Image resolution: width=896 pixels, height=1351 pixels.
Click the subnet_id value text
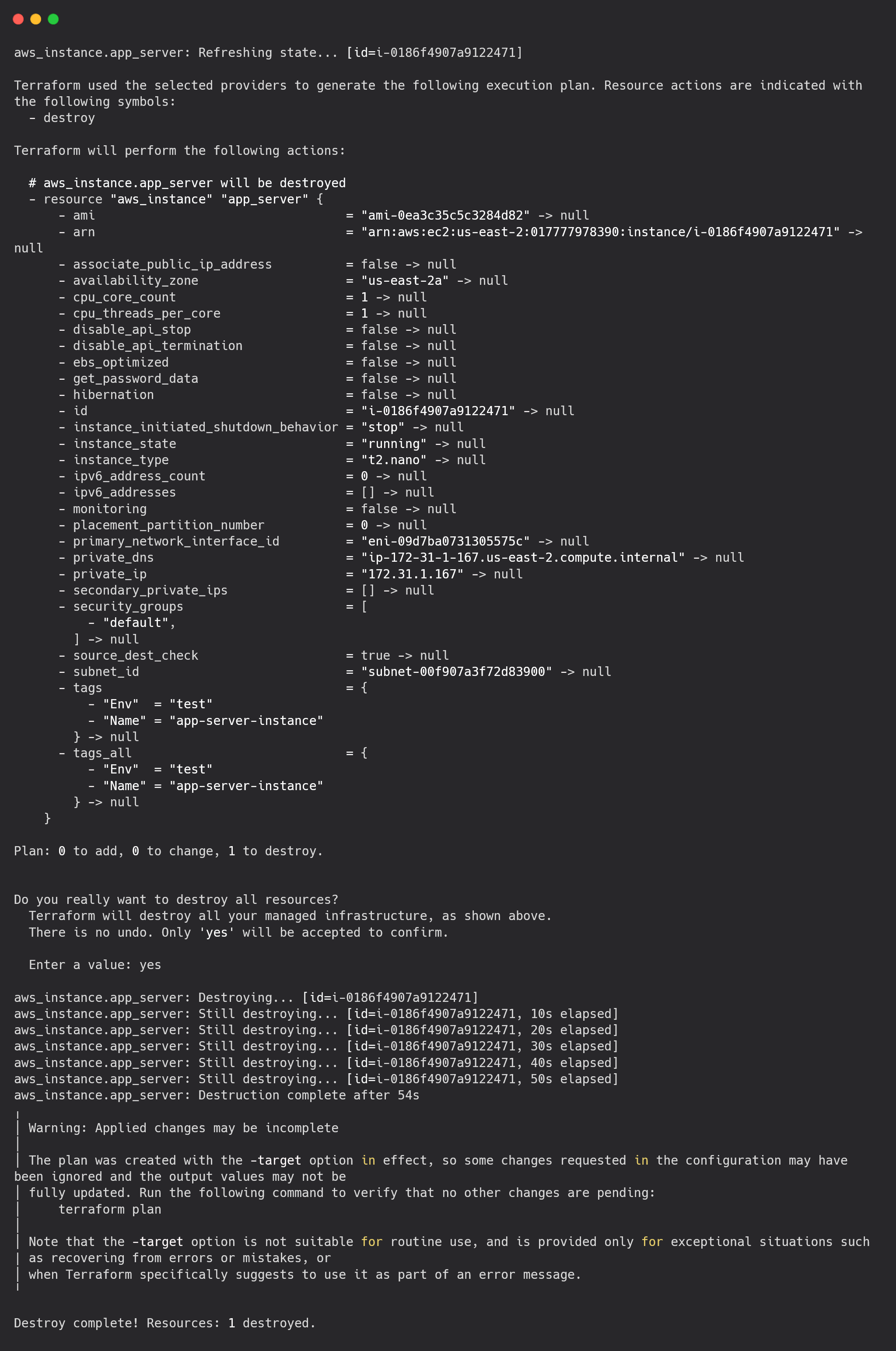point(457,672)
